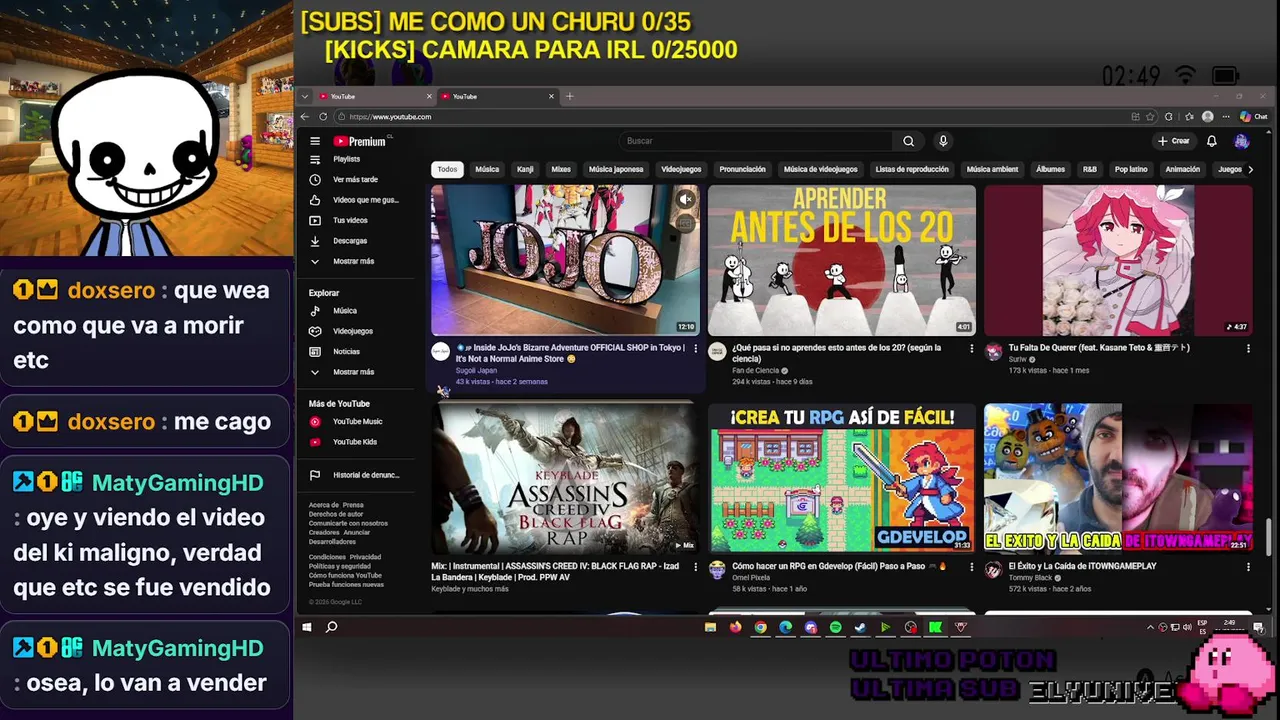The image size is (1280, 720).
Task: Open the notifications bell
Action: point(1211,141)
